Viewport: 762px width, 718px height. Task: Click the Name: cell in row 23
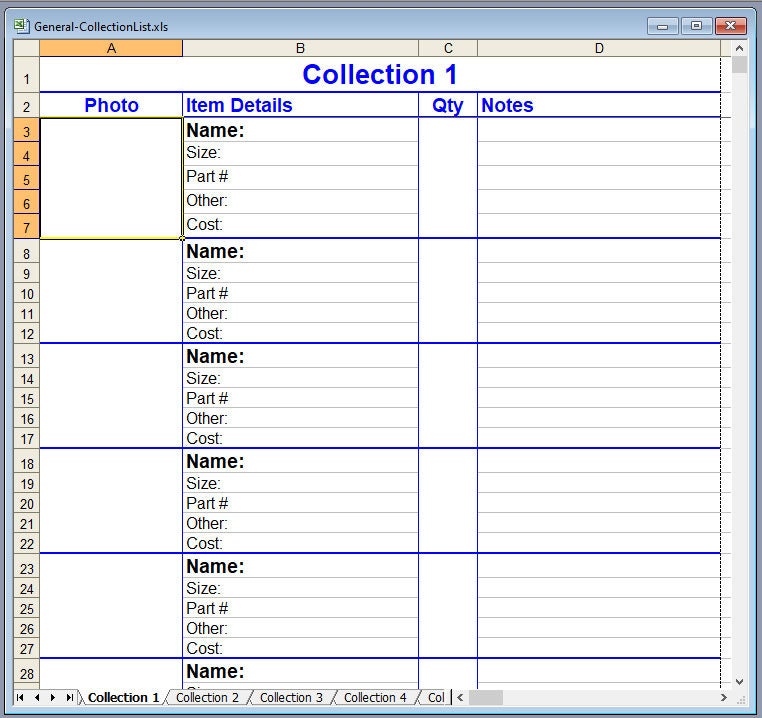[x=300, y=566]
